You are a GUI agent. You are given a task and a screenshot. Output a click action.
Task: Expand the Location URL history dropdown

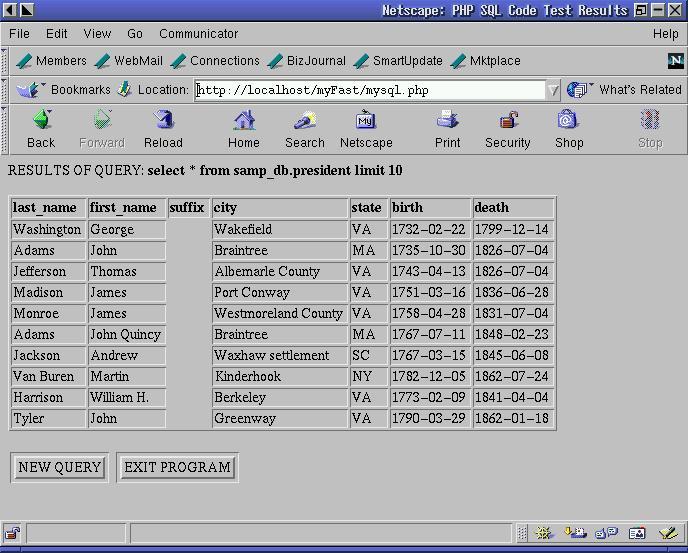coord(552,90)
